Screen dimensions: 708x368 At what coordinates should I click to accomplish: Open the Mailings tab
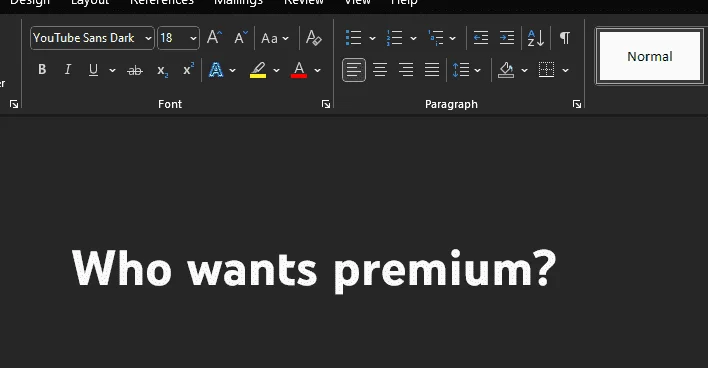tap(238, 2)
